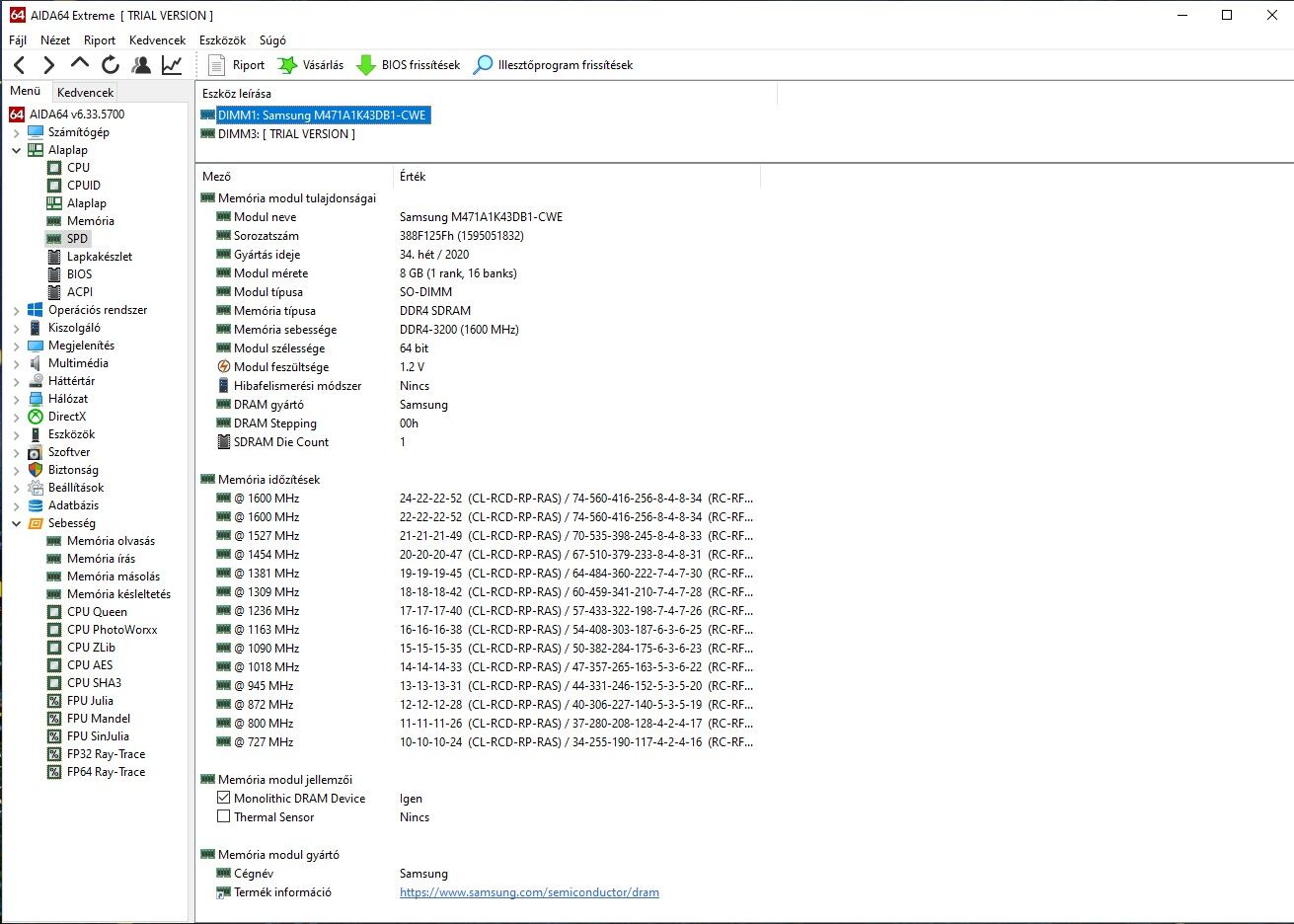Select the Memória tree item under Alaplap
The width and height of the screenshot is (1294, 924).
pyautogui.click(x=90, y=221)
